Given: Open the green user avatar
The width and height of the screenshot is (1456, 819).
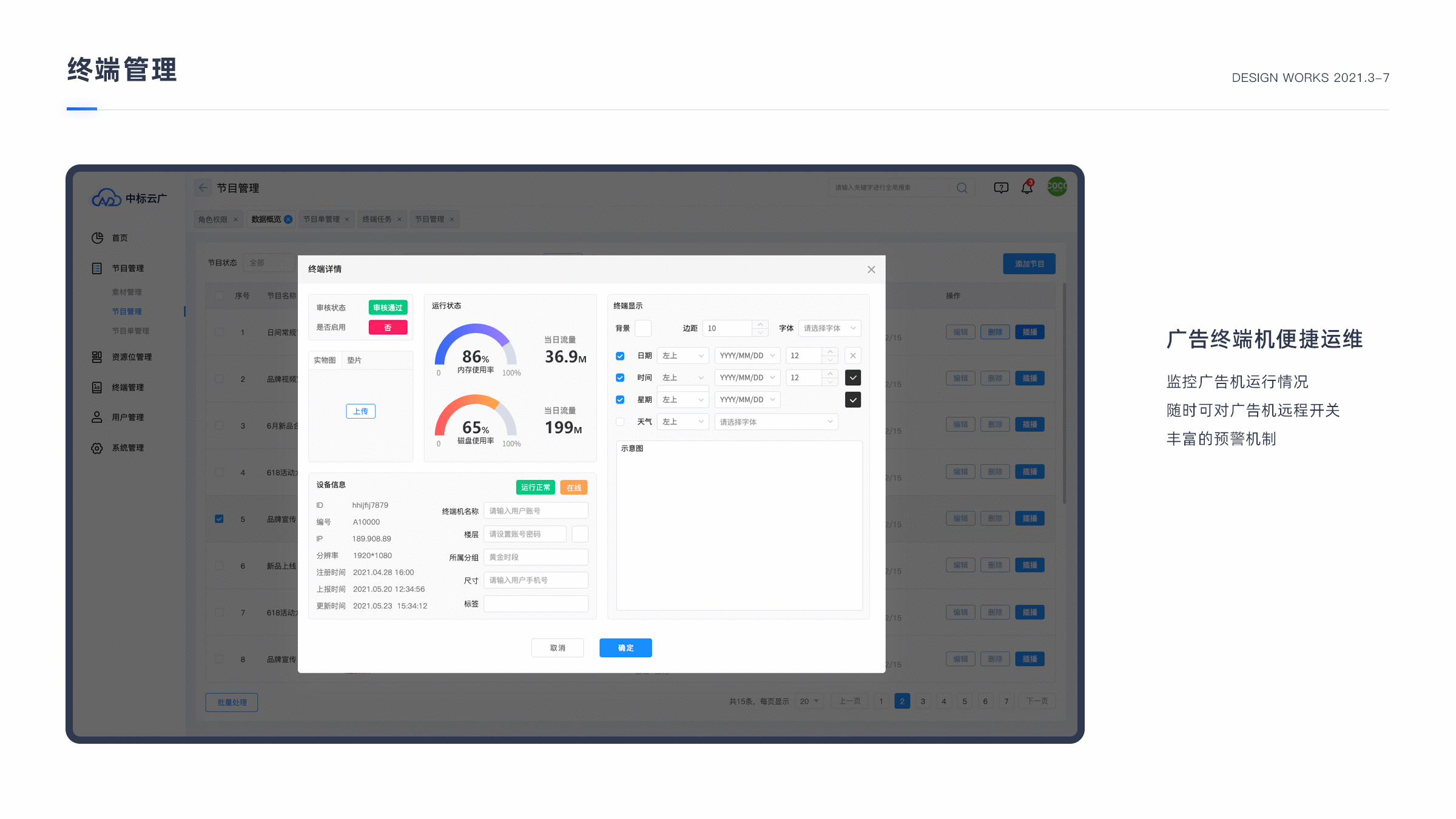Looking at the screenshot, I should click(1057, 186).
